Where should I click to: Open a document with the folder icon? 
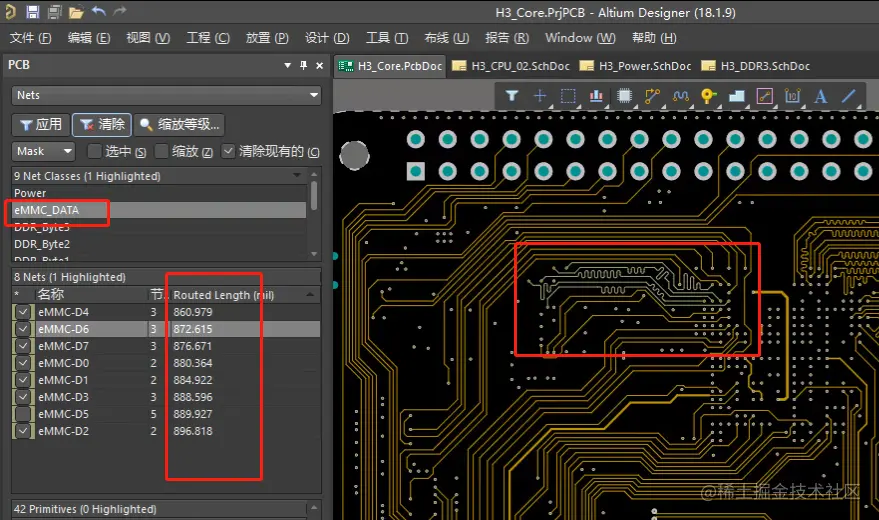pyautogui.click(x=76, y=12)
